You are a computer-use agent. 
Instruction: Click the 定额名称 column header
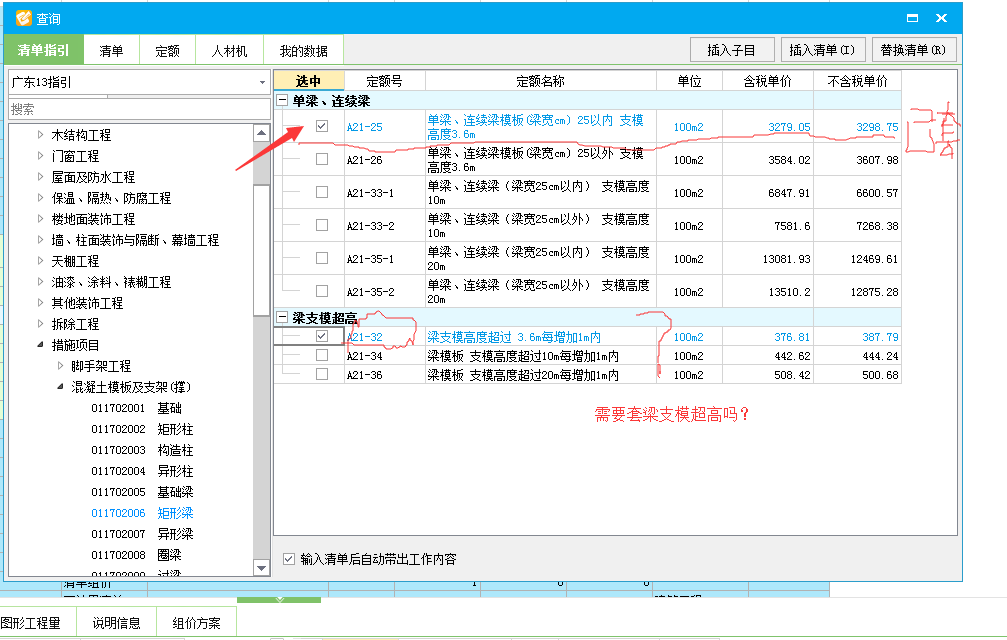pyautogui.click(x=541, y=81)
